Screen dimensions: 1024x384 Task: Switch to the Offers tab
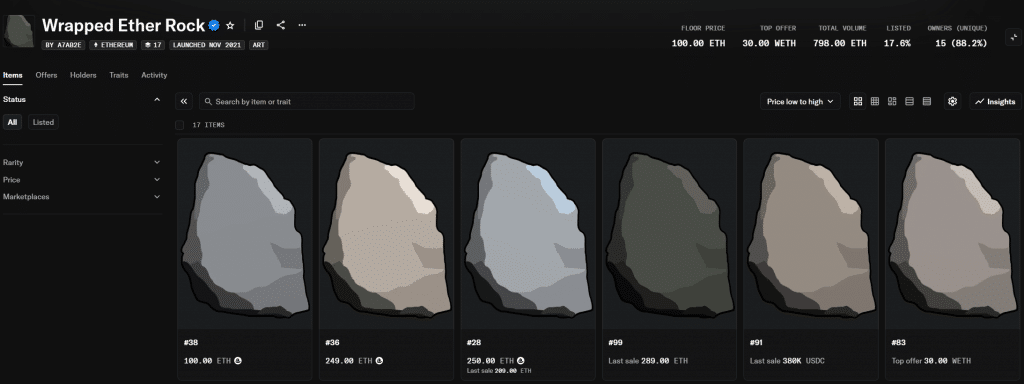pyautogui.click(x=46, y=75)
